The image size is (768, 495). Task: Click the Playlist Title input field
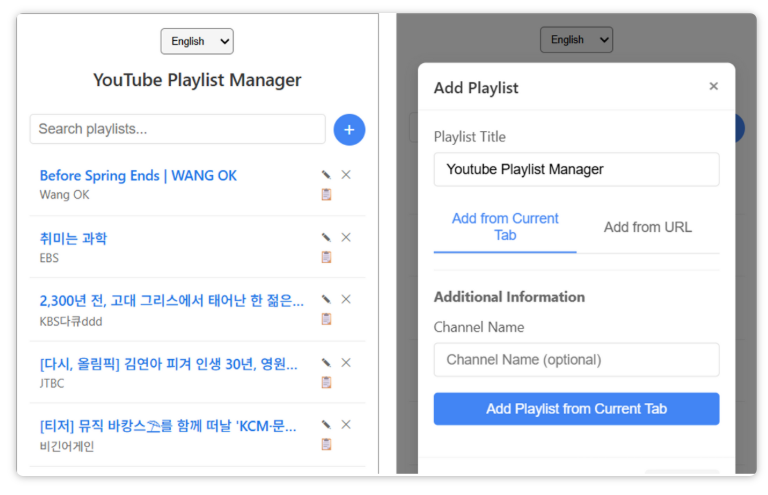576,169
